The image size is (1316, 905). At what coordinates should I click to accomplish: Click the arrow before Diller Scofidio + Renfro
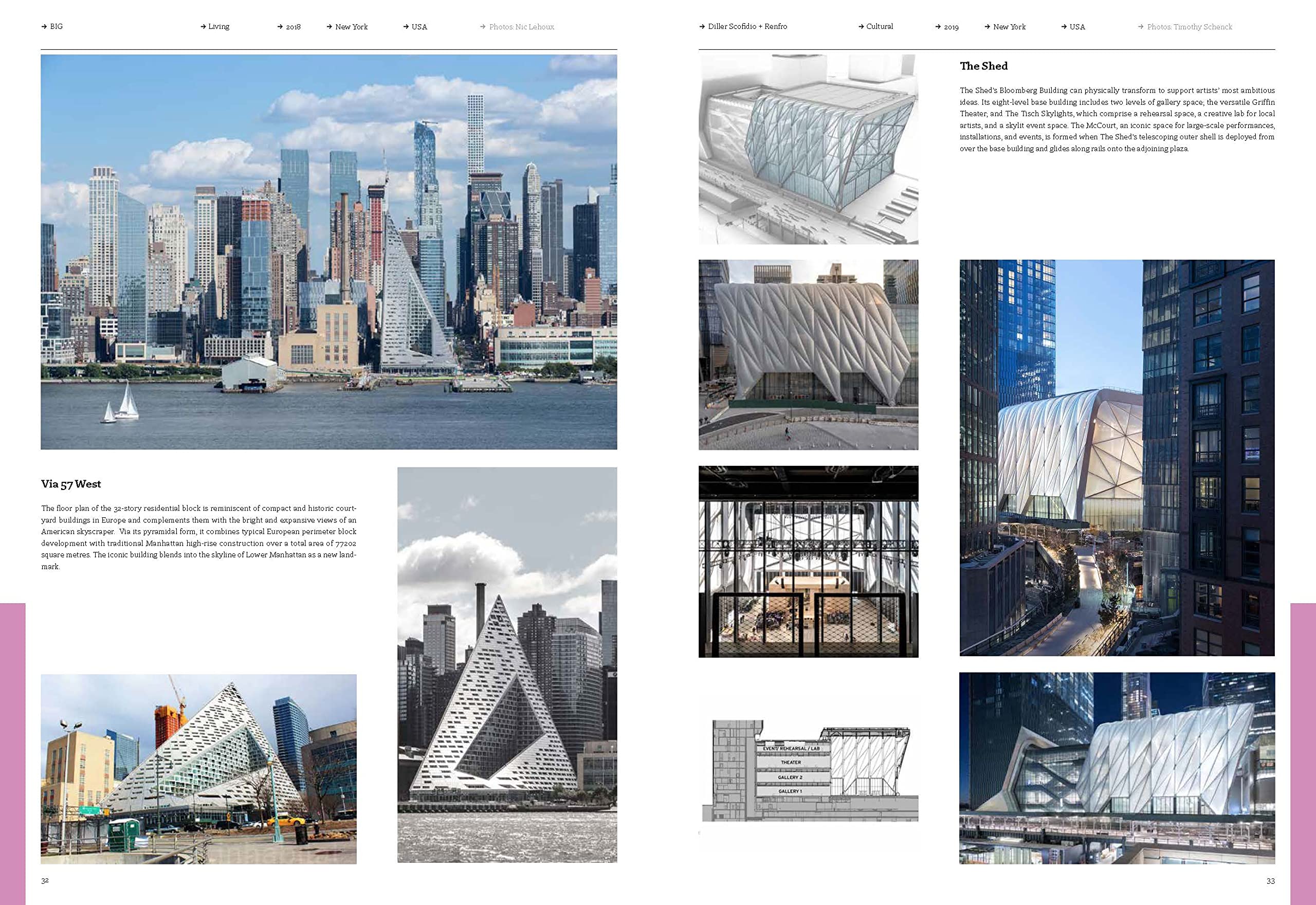click(702, 27)
